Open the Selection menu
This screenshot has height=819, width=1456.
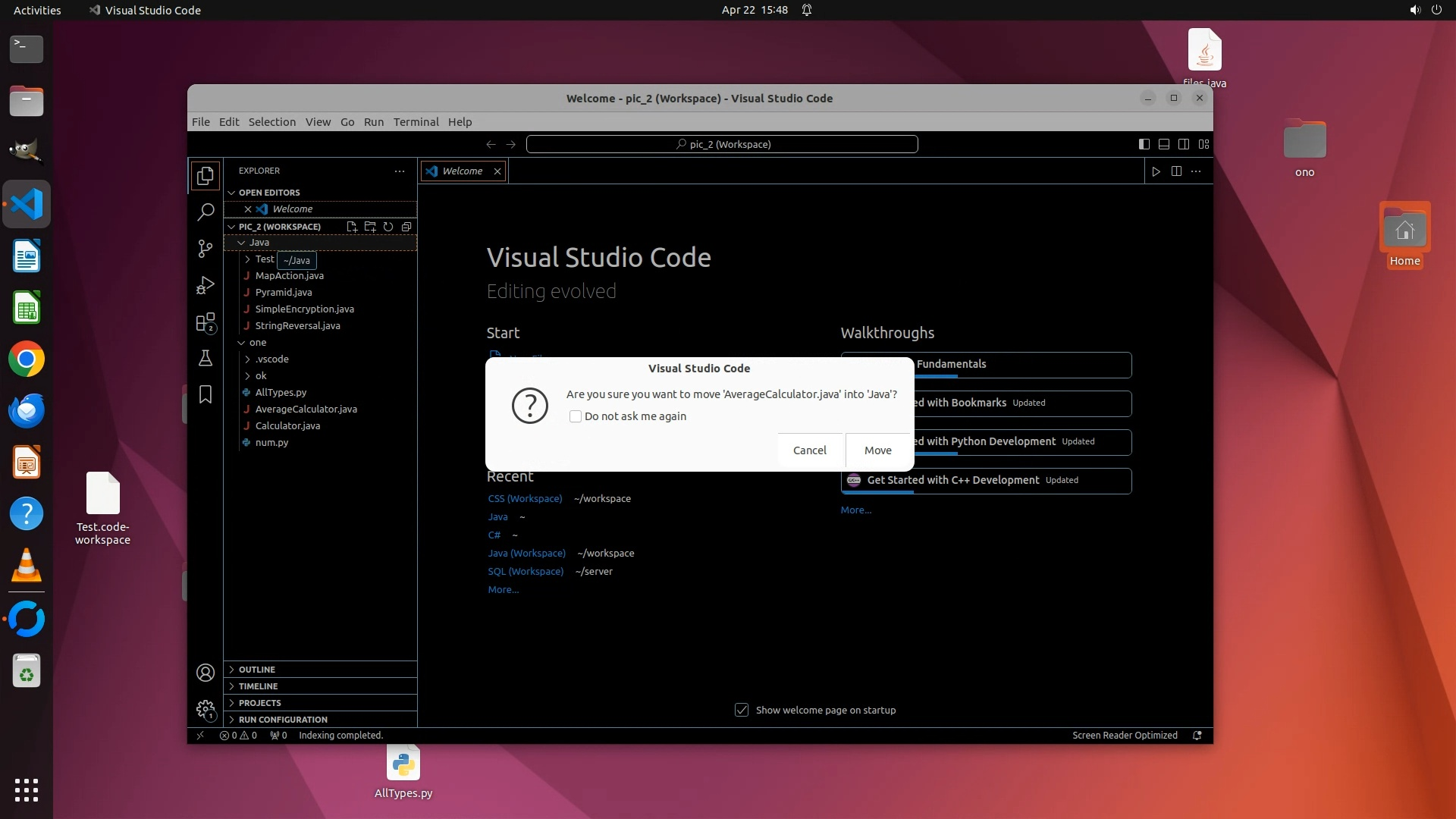pyautogui.click(x=271, y=122)
